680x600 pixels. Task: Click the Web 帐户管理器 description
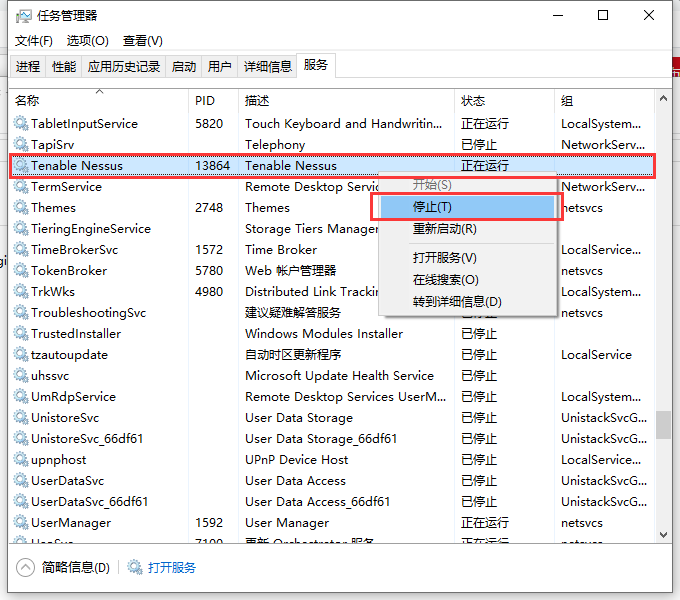click(290, 271)
